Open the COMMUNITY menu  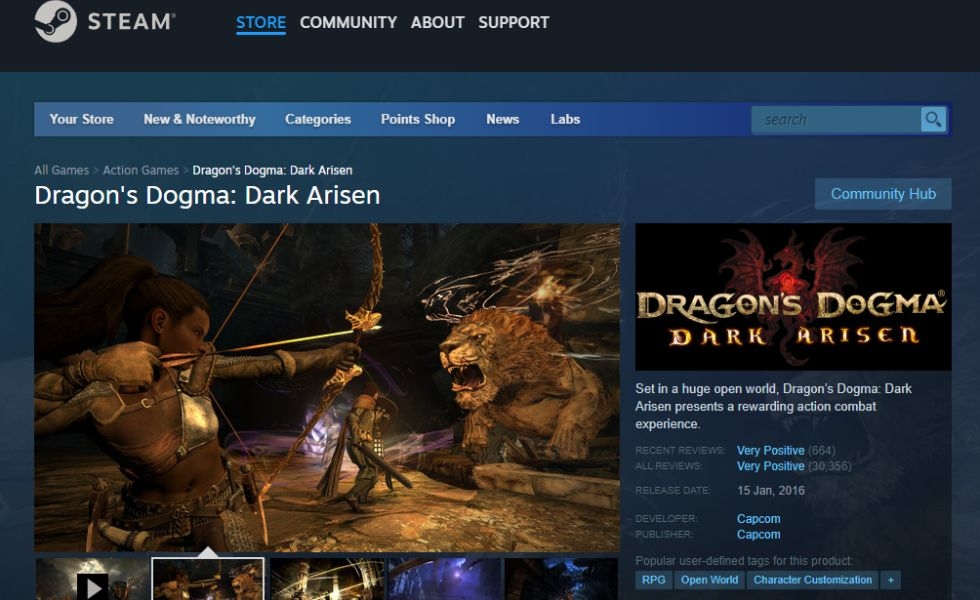click(x=348, y=22)
